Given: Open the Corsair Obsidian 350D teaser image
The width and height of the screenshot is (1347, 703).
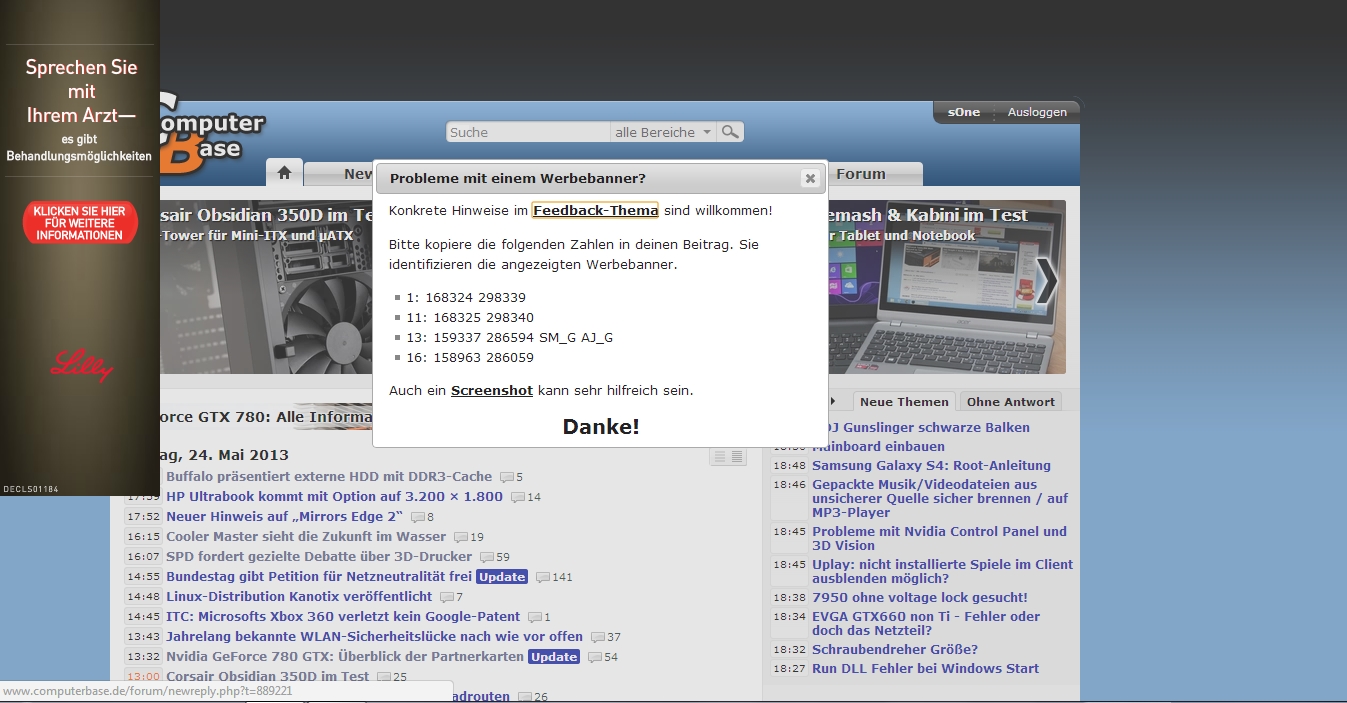Looking at the screenshot, I should [266, 287].
